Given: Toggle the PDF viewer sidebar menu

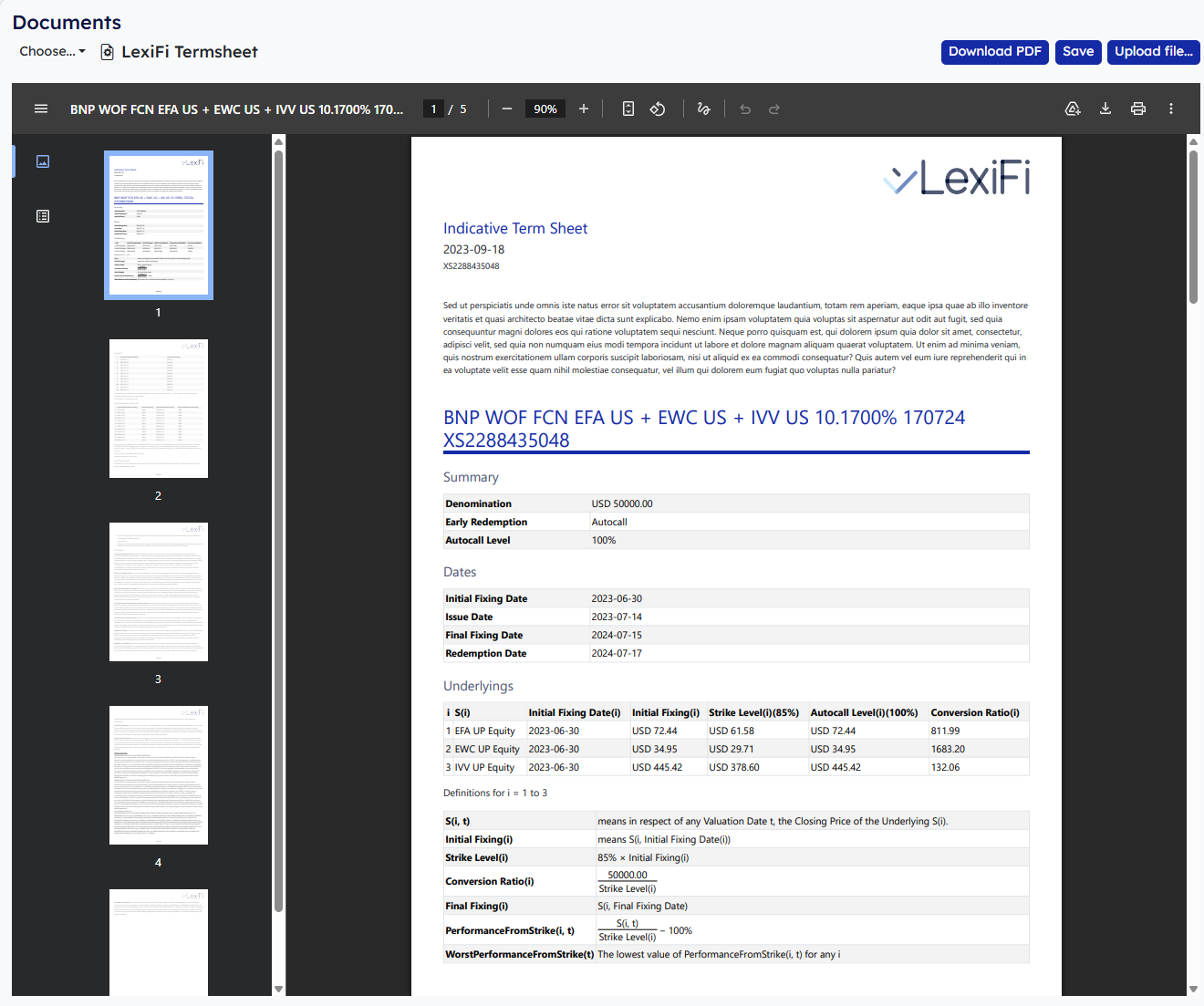Looking at the screenshot, I should [41, 109].
